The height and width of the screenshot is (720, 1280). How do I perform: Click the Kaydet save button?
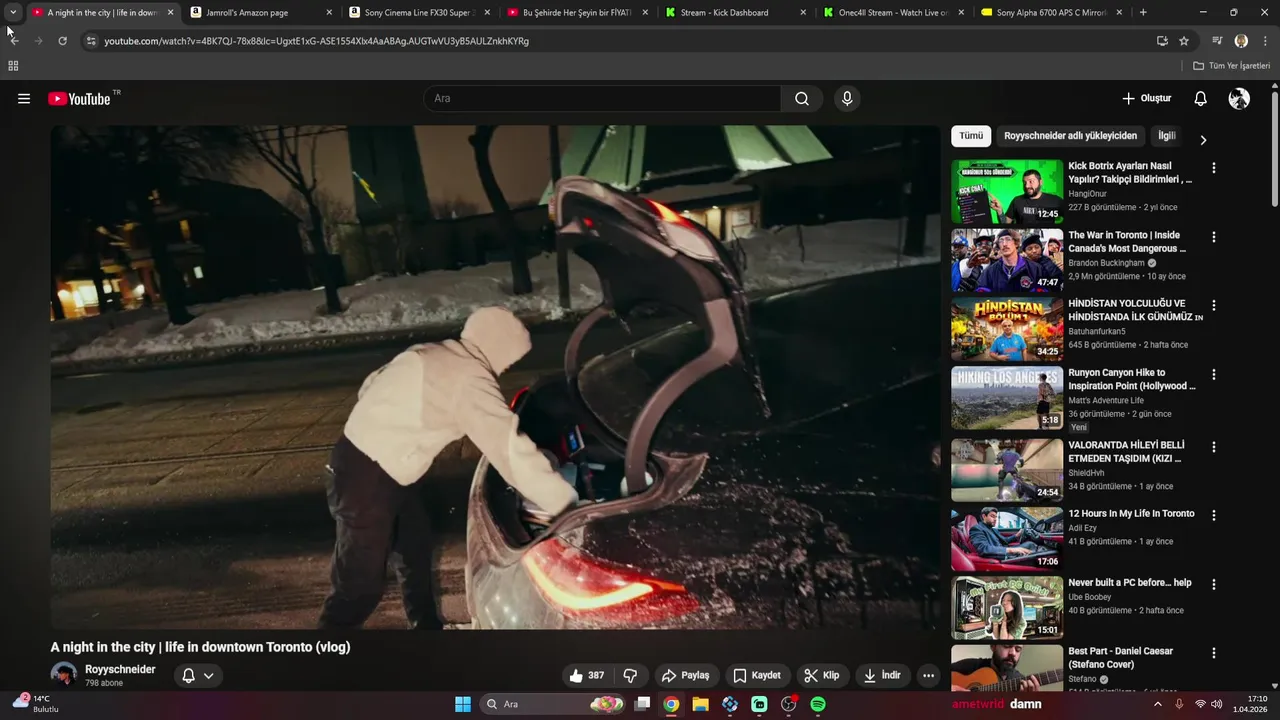tap(757, 676)
